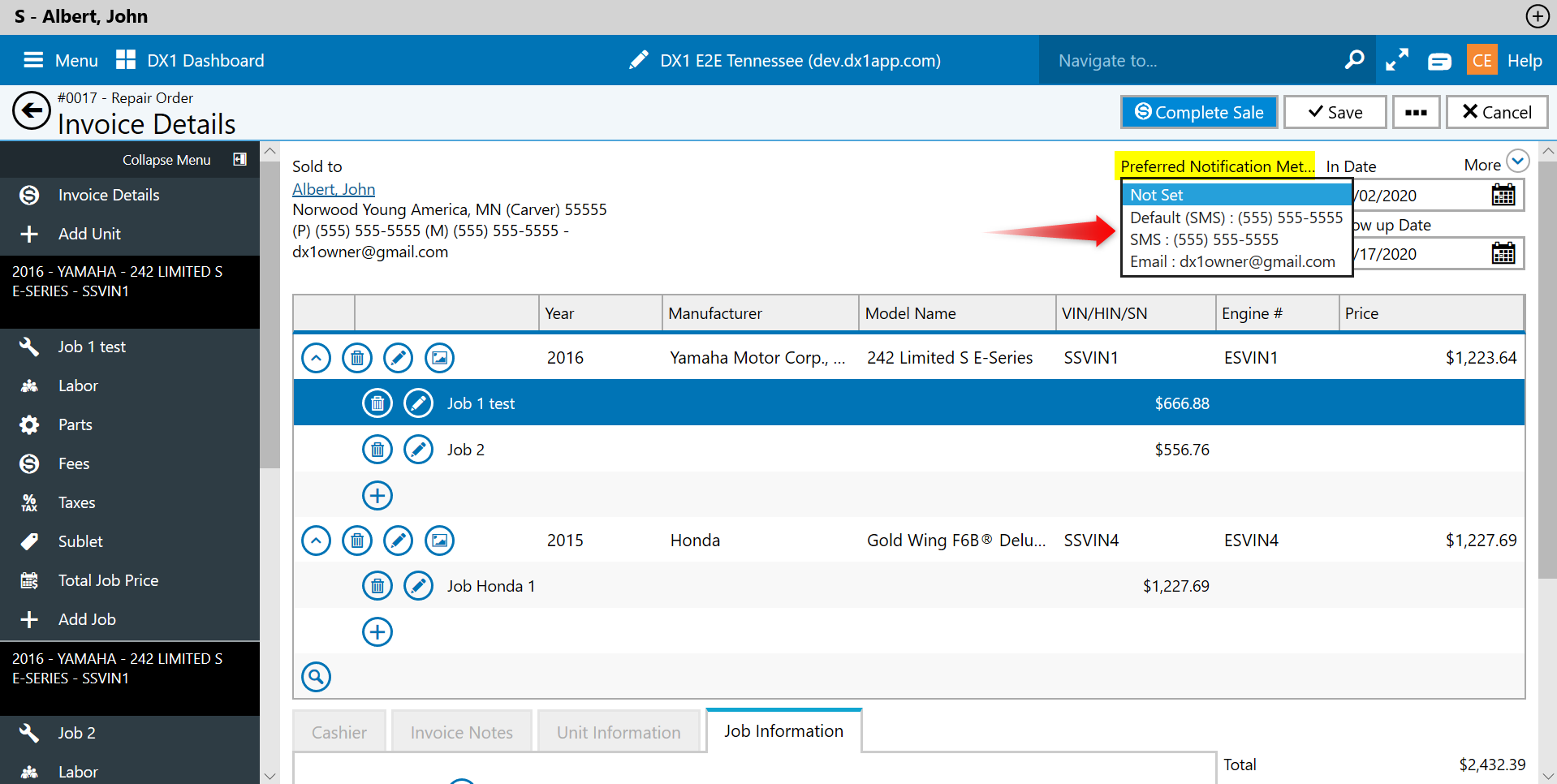1557x784 pixels.
Task: Delete the Job 1 test row
Action: point(377,403)
